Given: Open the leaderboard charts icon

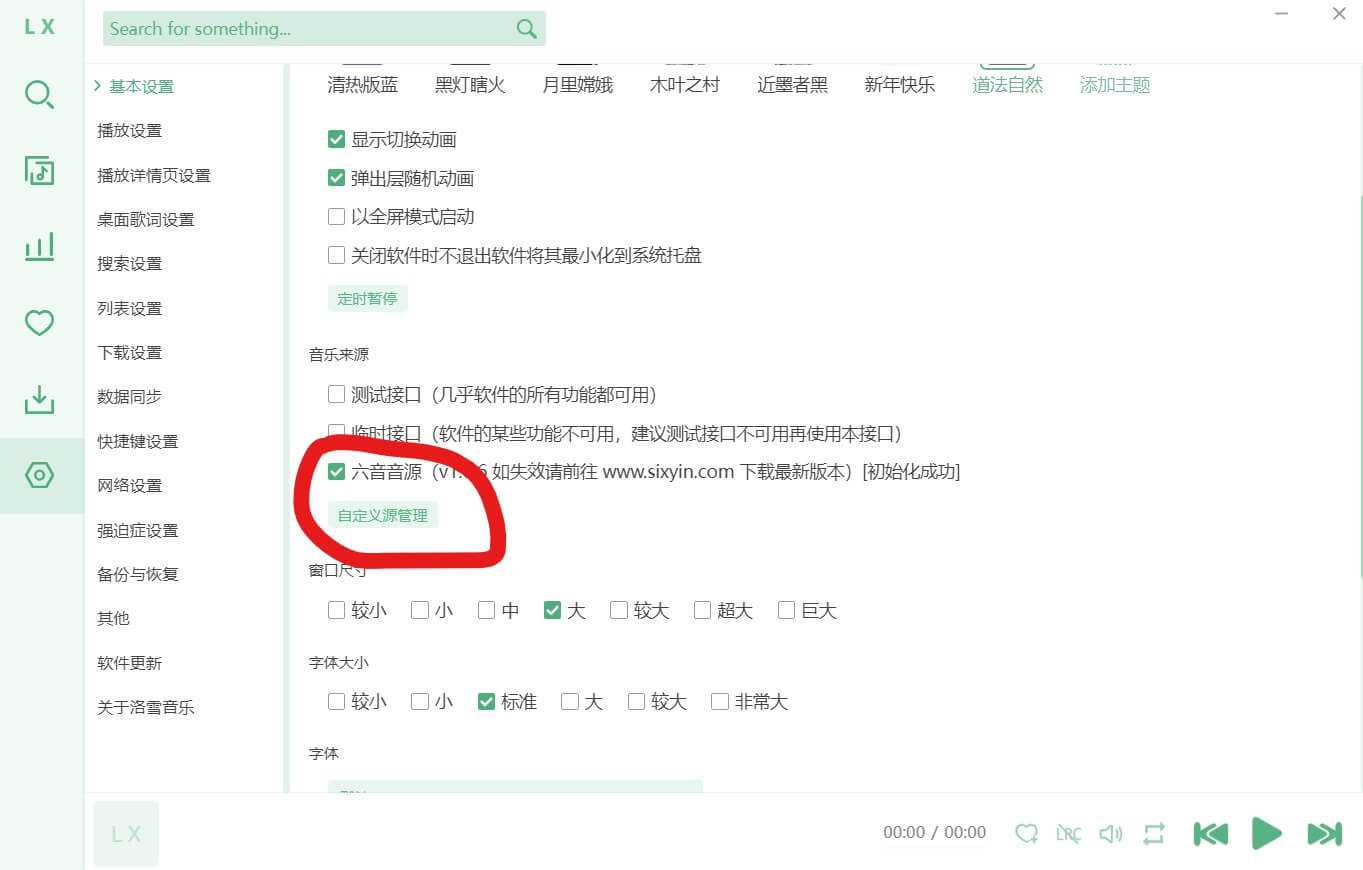Looking at the screenshot, I should coord(39,246).
